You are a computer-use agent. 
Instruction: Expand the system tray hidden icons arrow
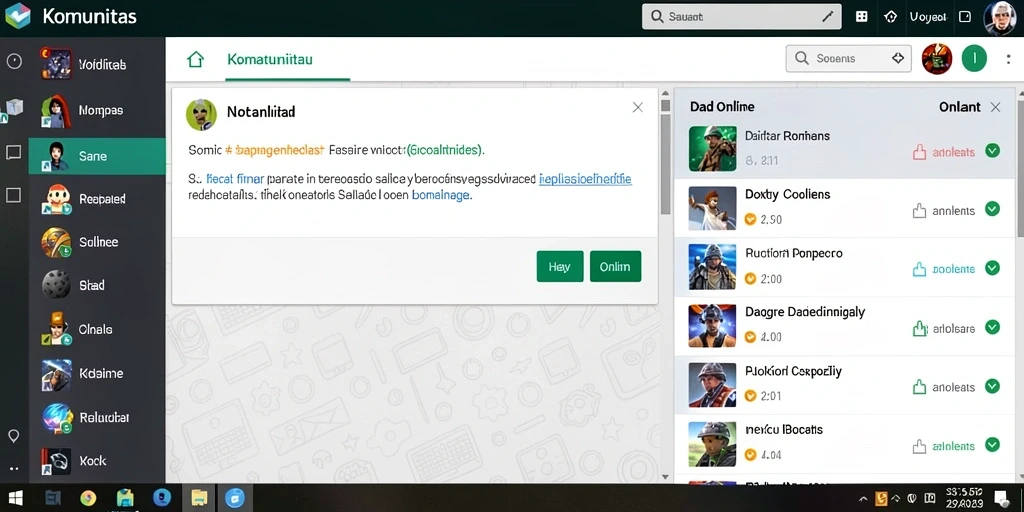pyautogui.click(x=863, y=498)
